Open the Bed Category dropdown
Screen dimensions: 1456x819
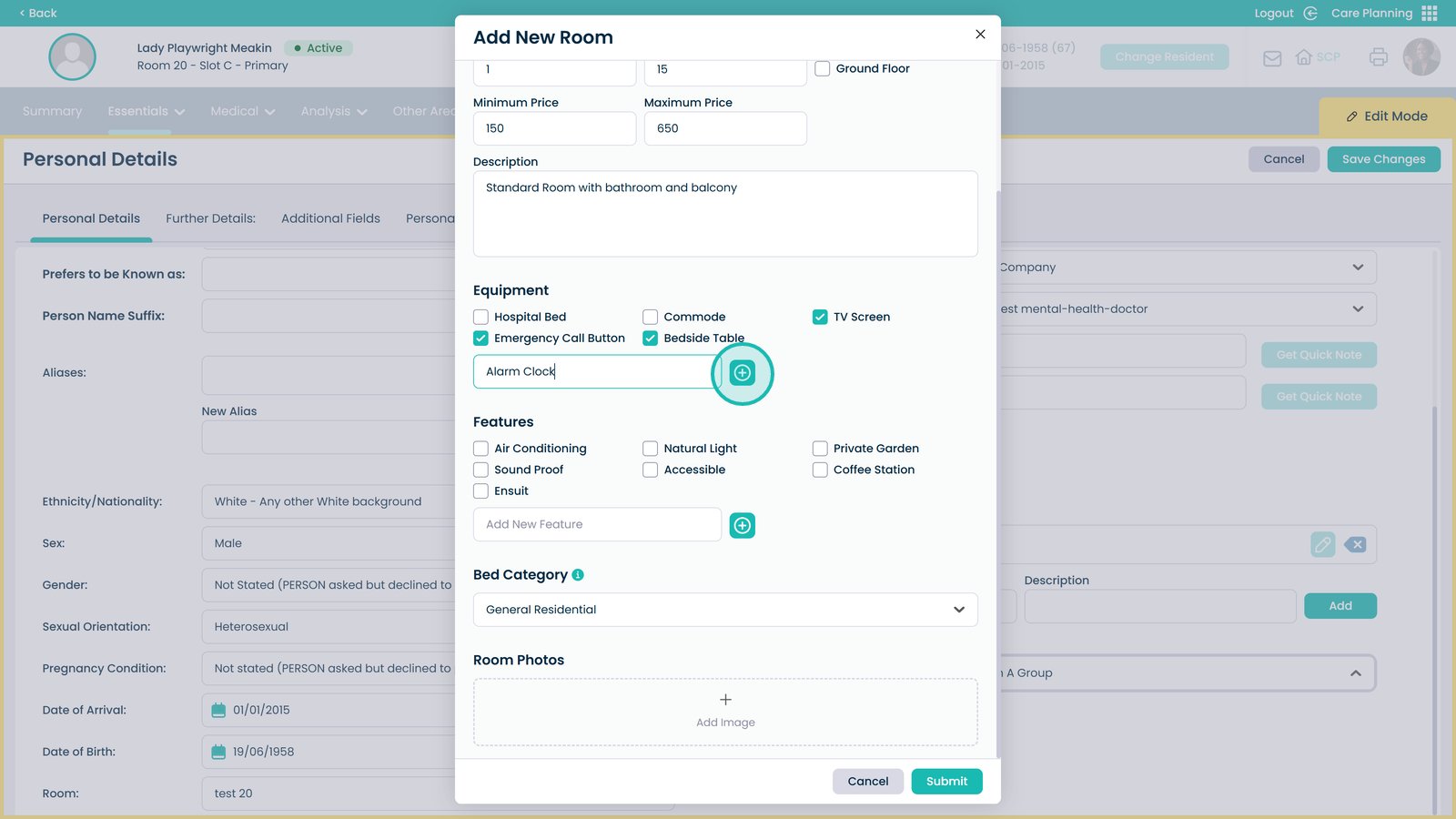pos(725,610)
